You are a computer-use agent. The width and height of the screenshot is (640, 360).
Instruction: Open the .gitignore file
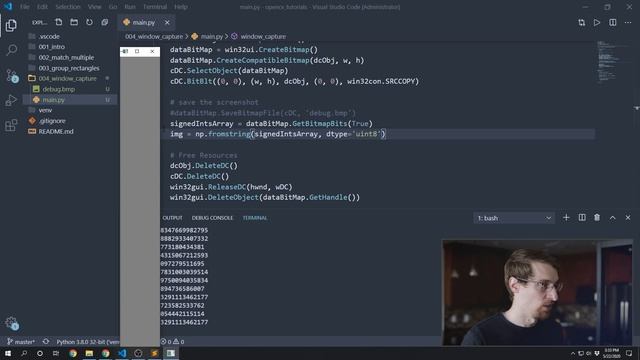coord(70,121)
